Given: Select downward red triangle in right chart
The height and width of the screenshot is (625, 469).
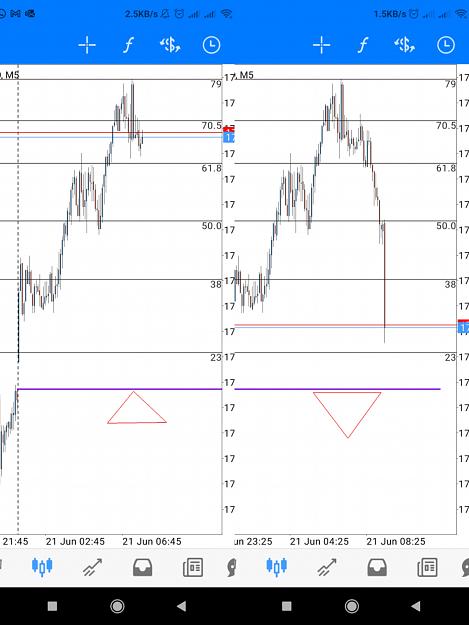Looking at the screenshot, I should pos(347,415).
